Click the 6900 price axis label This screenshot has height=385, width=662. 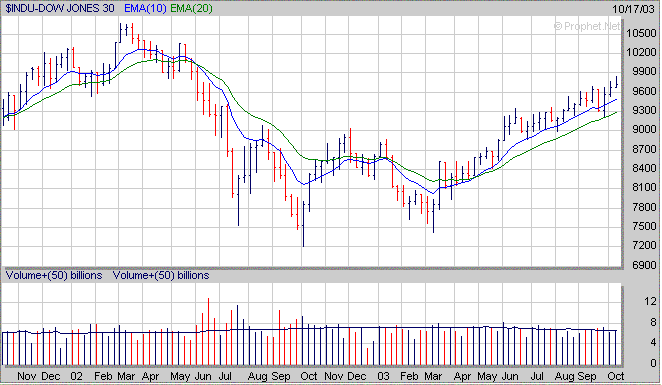point(644,265)
